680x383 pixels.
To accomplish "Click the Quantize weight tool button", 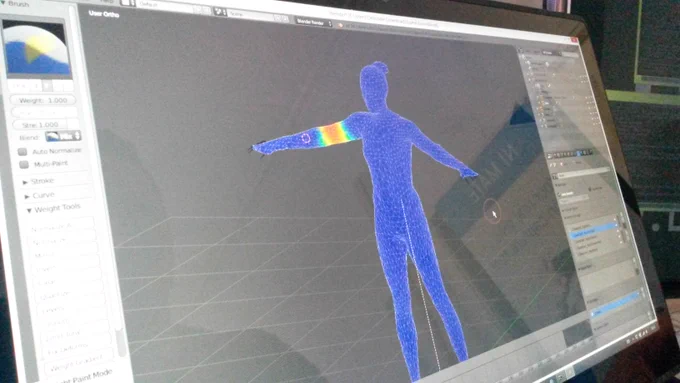I will (70, 295).
